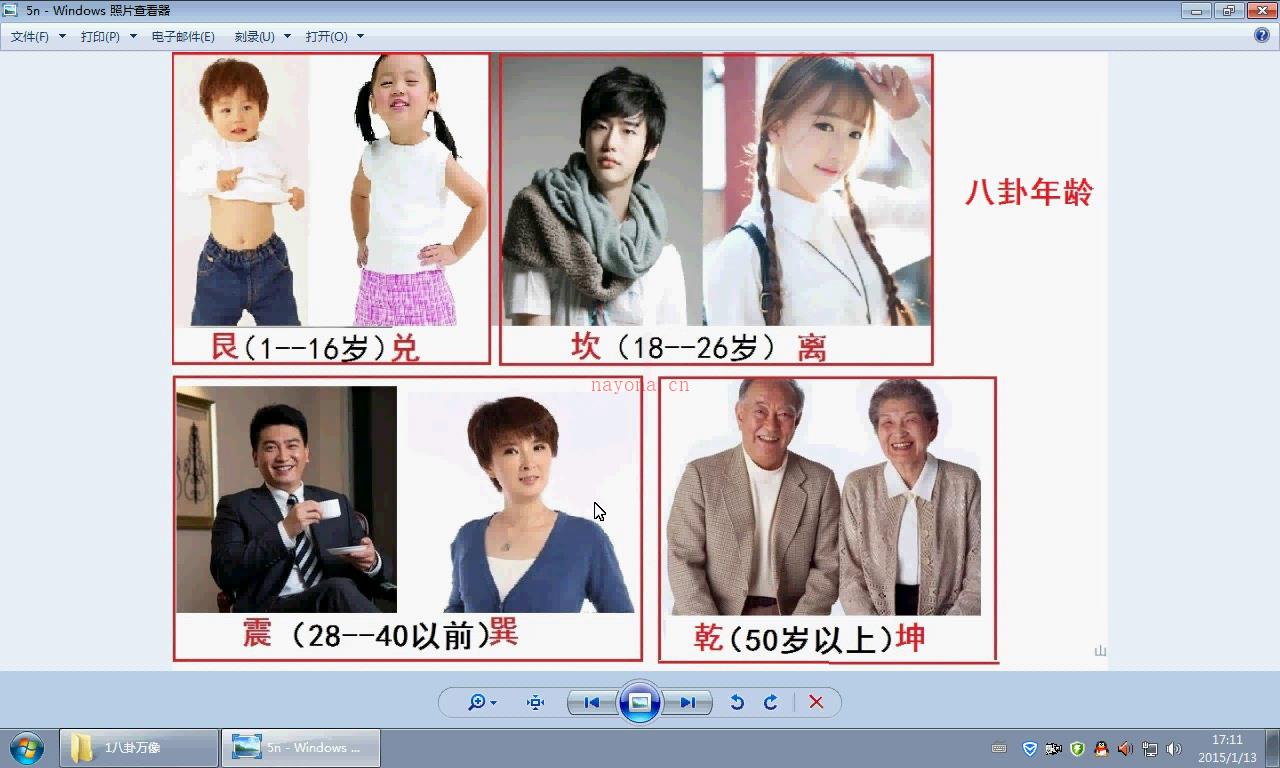Open the 打印(P) menu
The image size is (1280, 768).
click(100, 36)
